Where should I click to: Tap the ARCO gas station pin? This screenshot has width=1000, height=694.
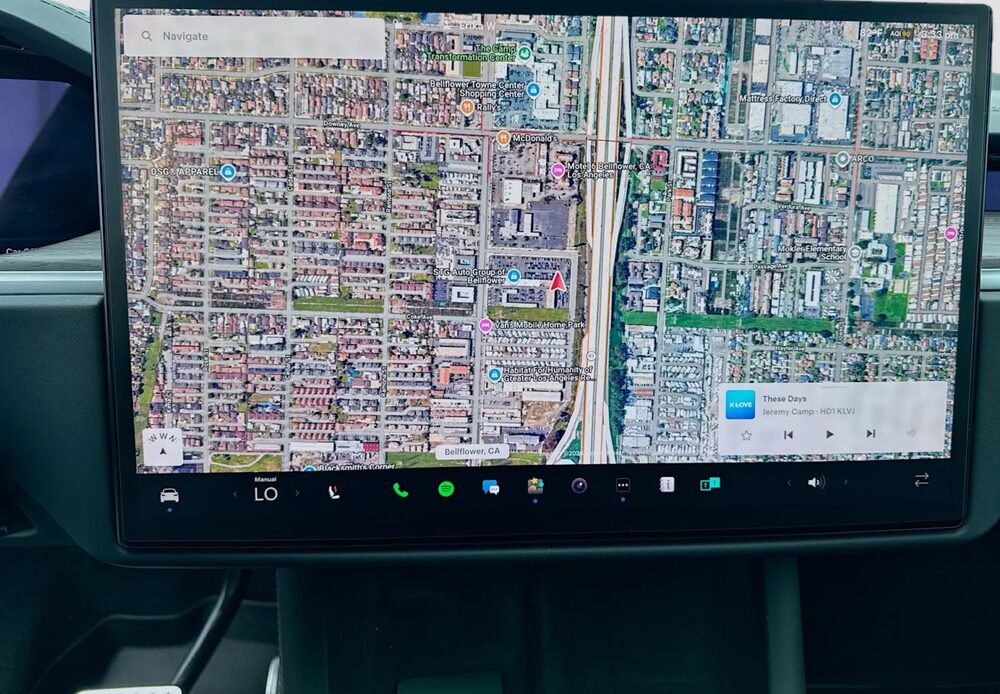tap(842, 158)
